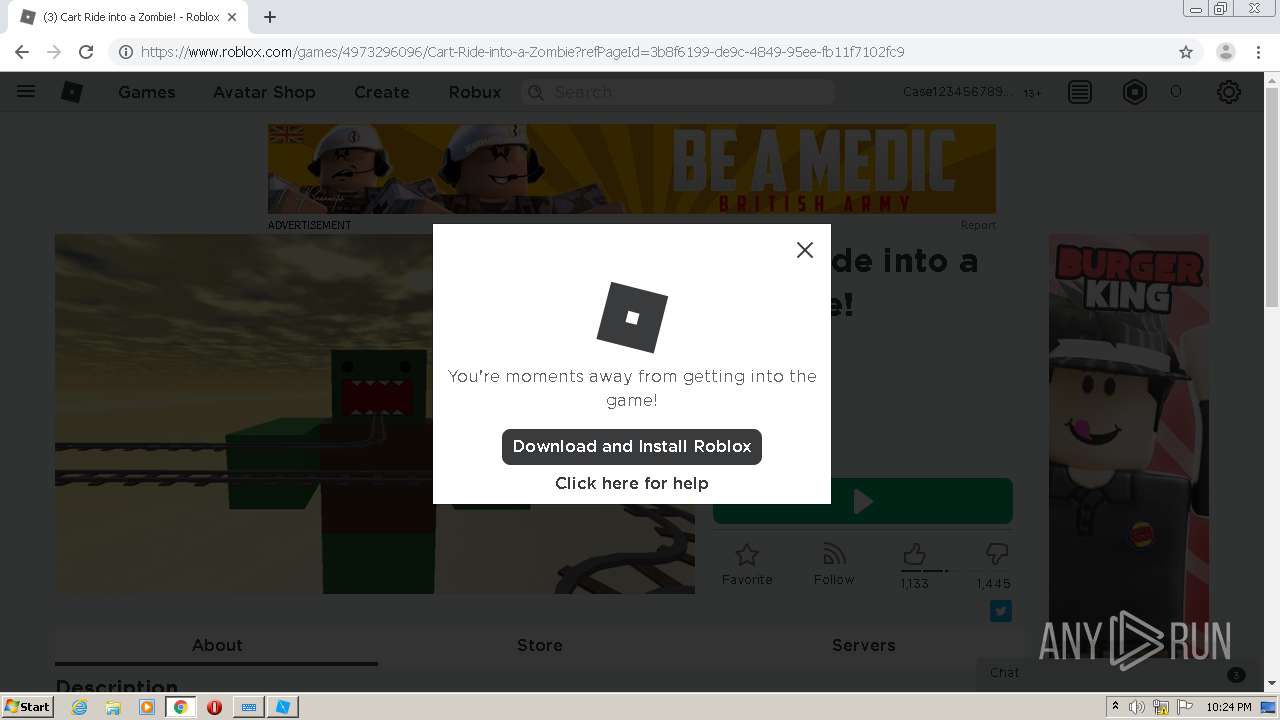Reload the page
The height and width of the screenshot is (720, 1280).
pyautogui.click(x=86, y=52)
